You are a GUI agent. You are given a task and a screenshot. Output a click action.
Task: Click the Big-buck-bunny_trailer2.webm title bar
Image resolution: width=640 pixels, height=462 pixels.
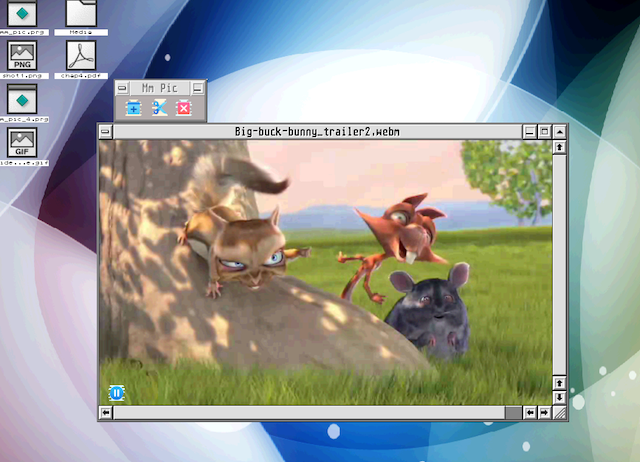tap(318, 132)
